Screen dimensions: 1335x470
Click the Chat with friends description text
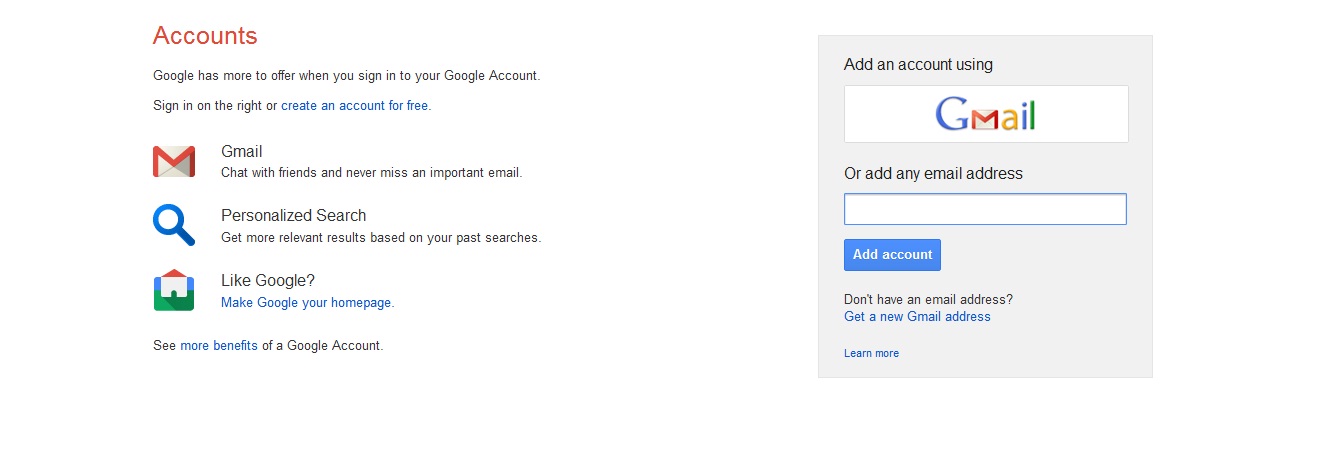coord(371,173)
